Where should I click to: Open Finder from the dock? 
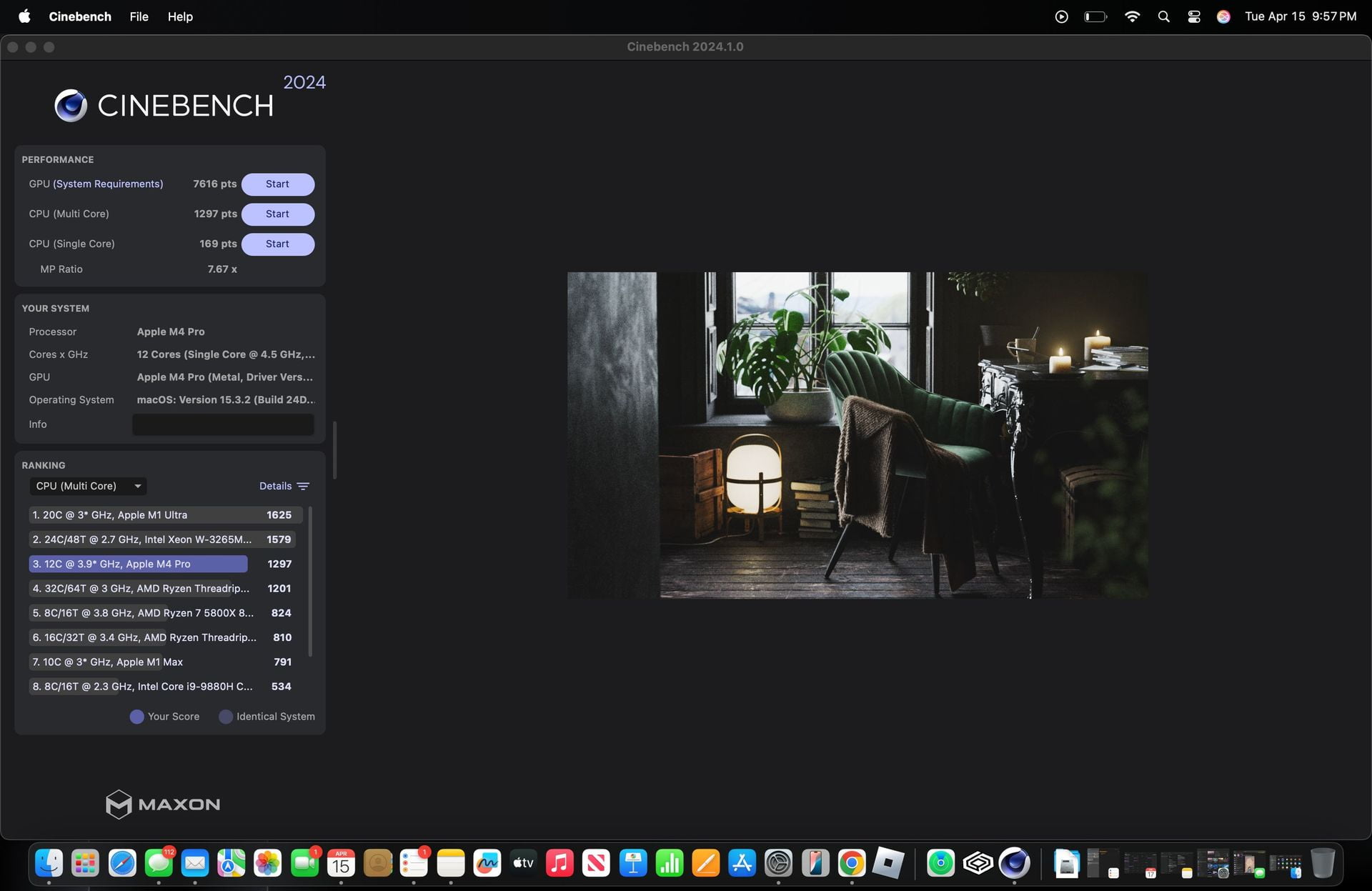click(49, 863)
